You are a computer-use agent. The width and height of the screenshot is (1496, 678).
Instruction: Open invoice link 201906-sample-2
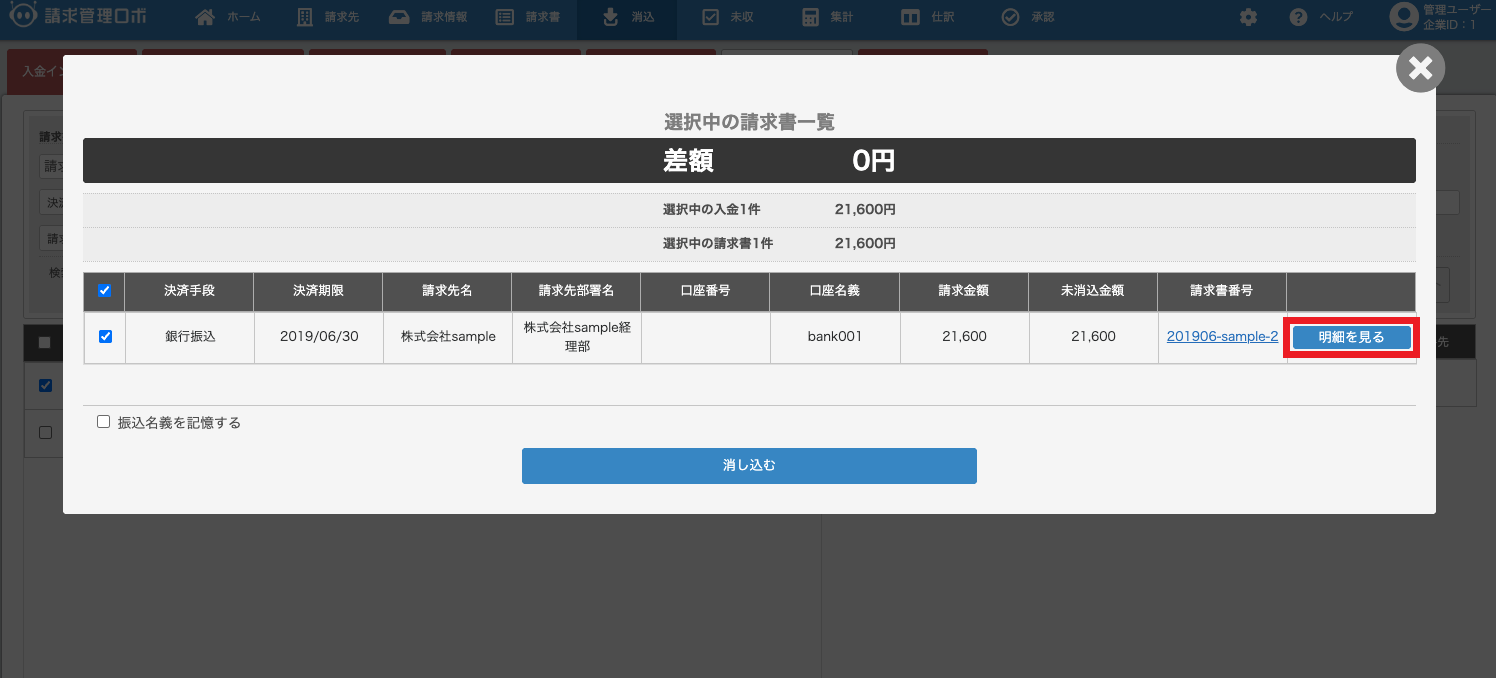coord(1222,337)
